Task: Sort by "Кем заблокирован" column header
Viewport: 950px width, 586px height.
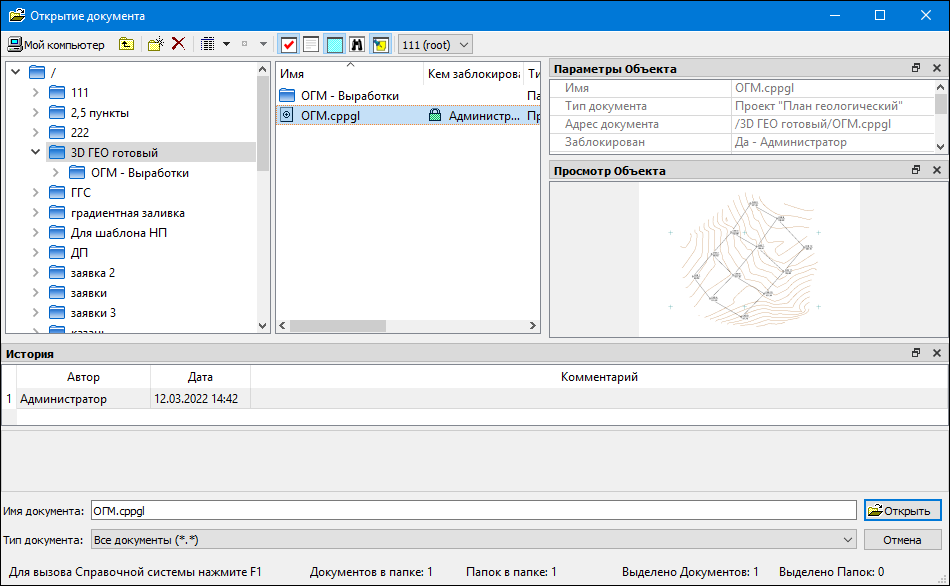Action: 473,73
